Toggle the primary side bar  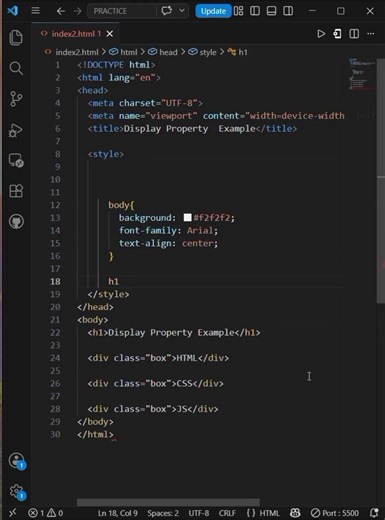click(x=255, y=11)
